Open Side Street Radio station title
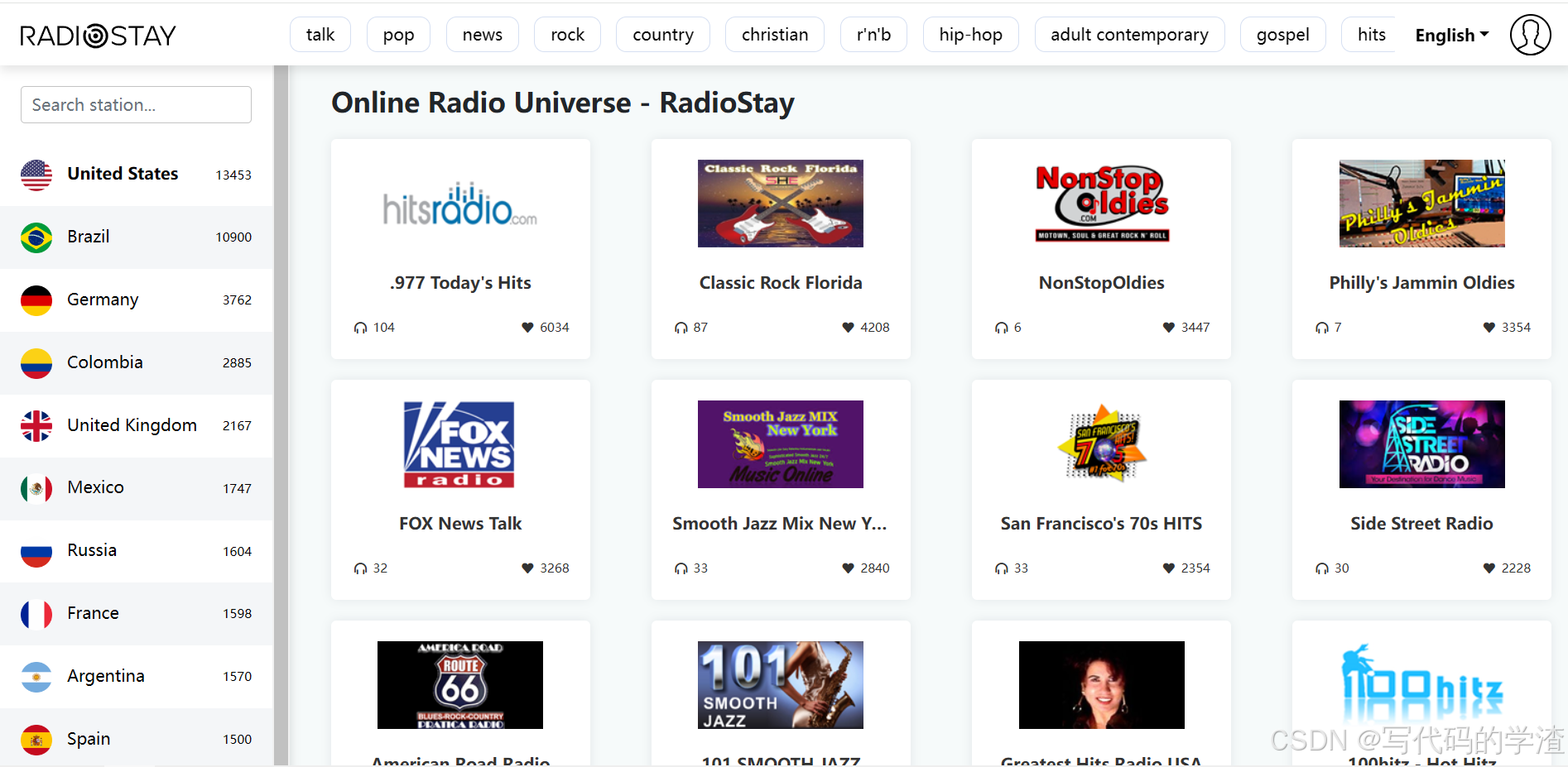 pos(1421,524)
